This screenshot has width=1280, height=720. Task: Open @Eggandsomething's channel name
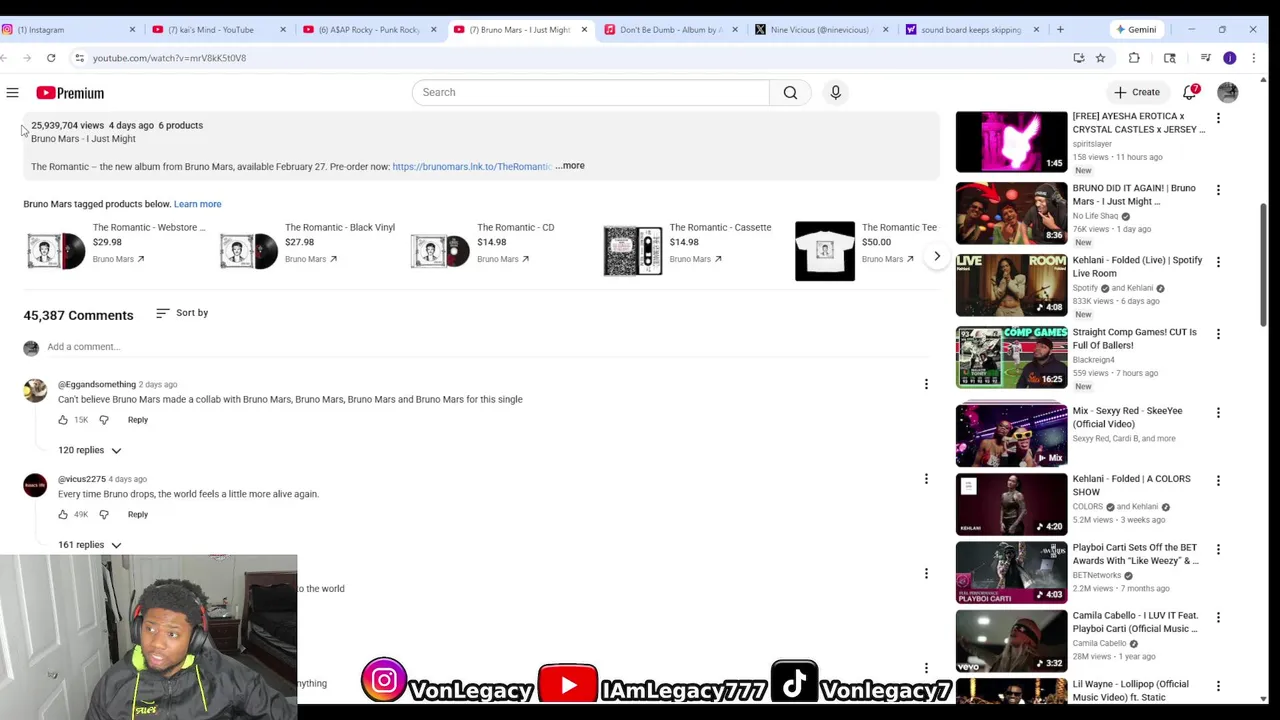coord(97,385)
